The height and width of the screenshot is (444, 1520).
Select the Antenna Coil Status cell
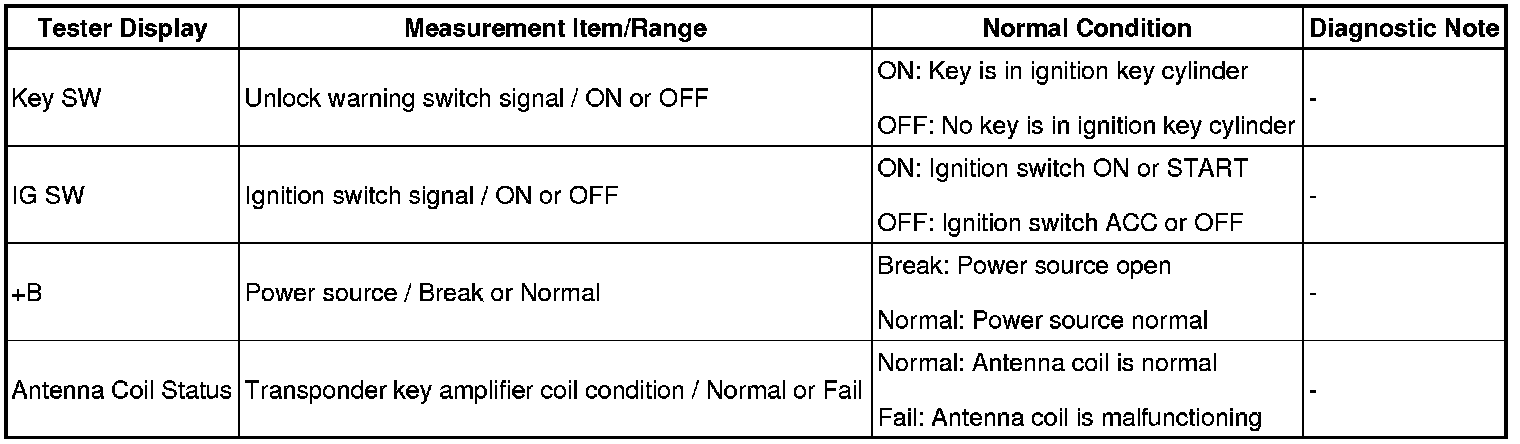coord(121,390)
